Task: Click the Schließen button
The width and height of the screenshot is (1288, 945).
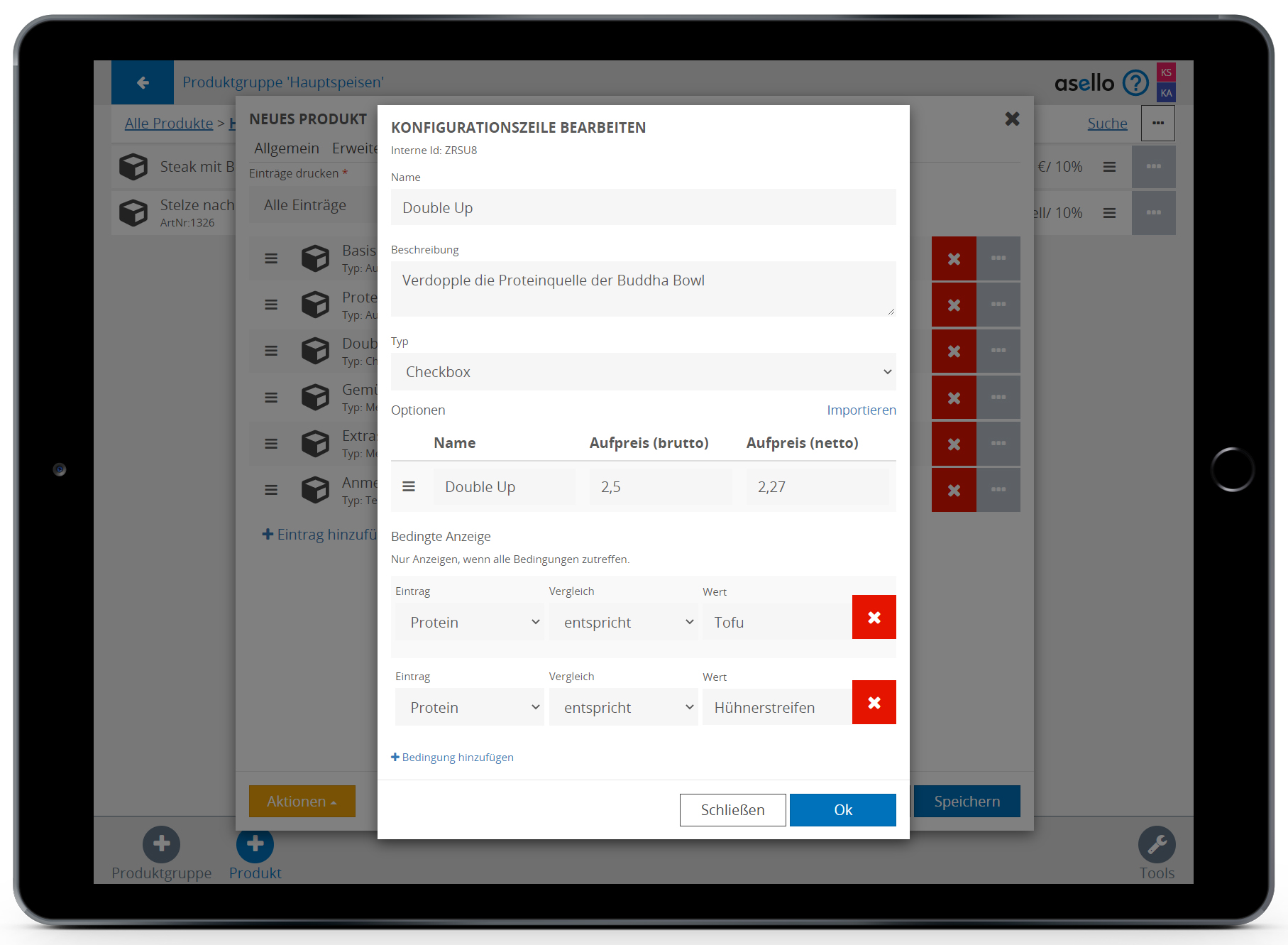Action: tap(732, 810)
